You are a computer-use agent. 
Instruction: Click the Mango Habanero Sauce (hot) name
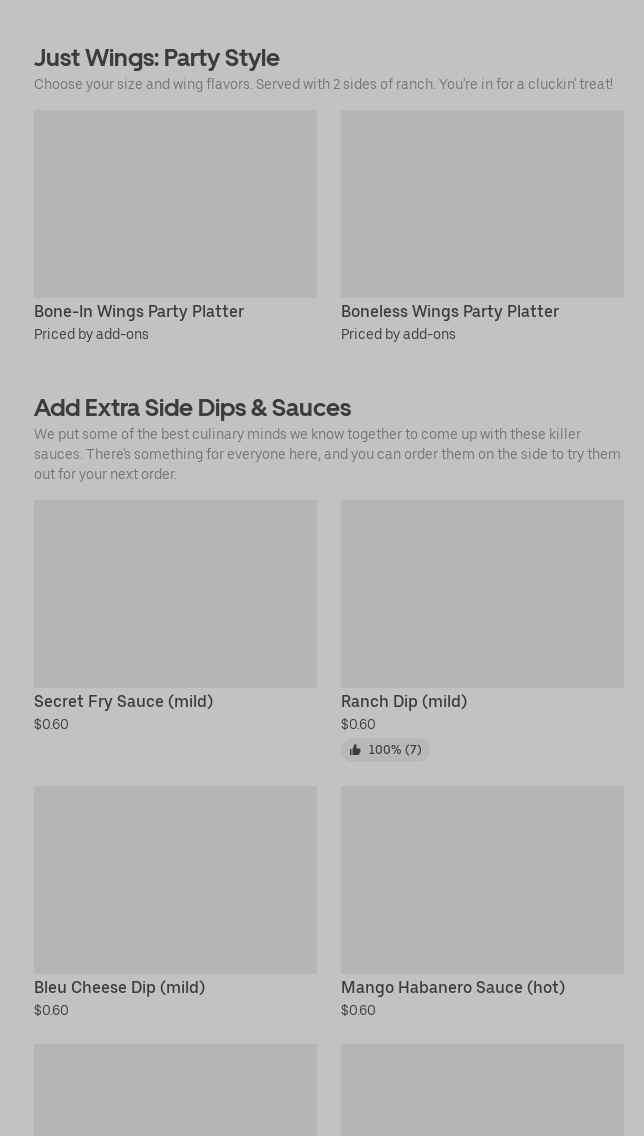453,988
